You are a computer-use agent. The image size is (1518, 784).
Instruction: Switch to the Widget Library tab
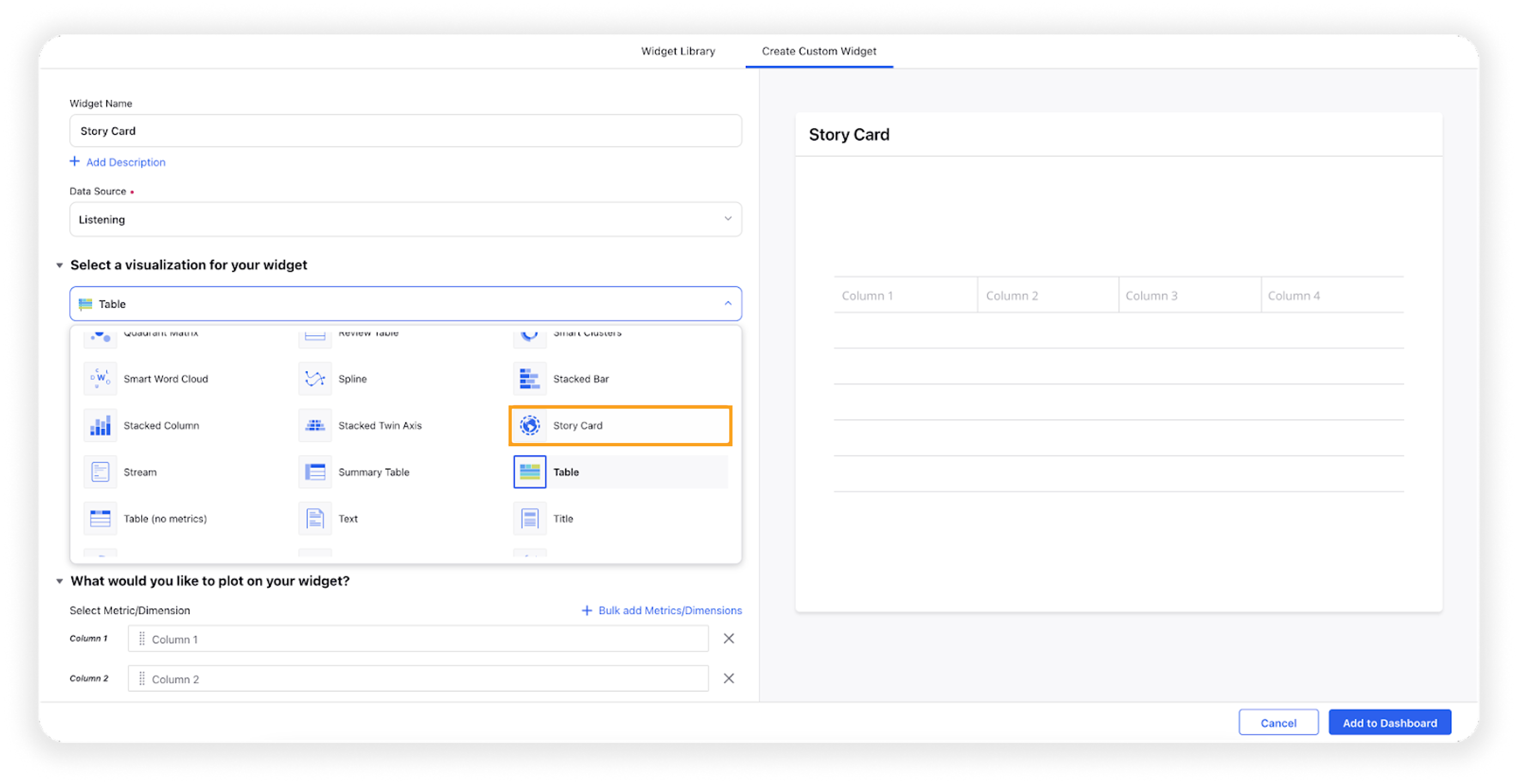coord(678,51)
